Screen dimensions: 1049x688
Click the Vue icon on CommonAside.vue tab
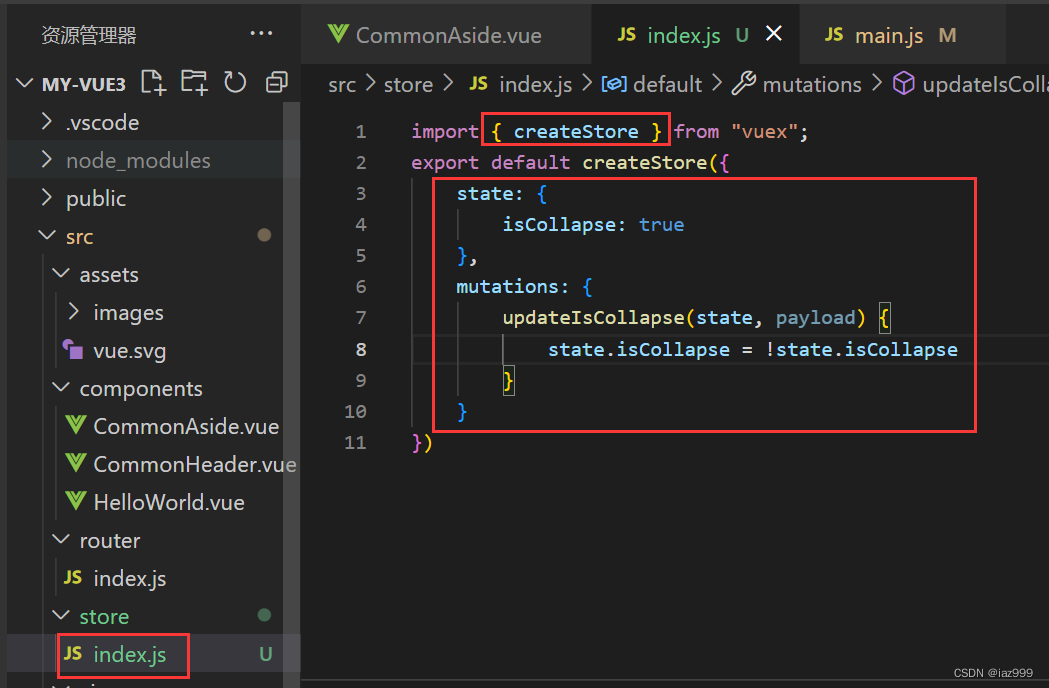click(337, 33)
